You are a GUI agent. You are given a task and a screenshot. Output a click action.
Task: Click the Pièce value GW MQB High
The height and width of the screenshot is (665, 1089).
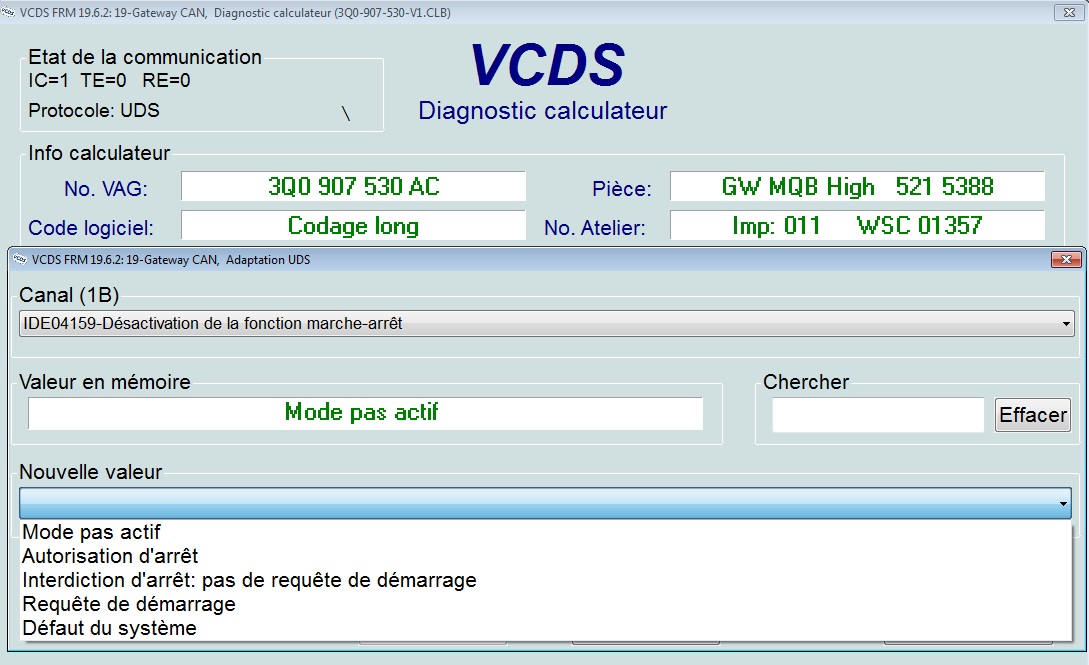click(857, 186)
